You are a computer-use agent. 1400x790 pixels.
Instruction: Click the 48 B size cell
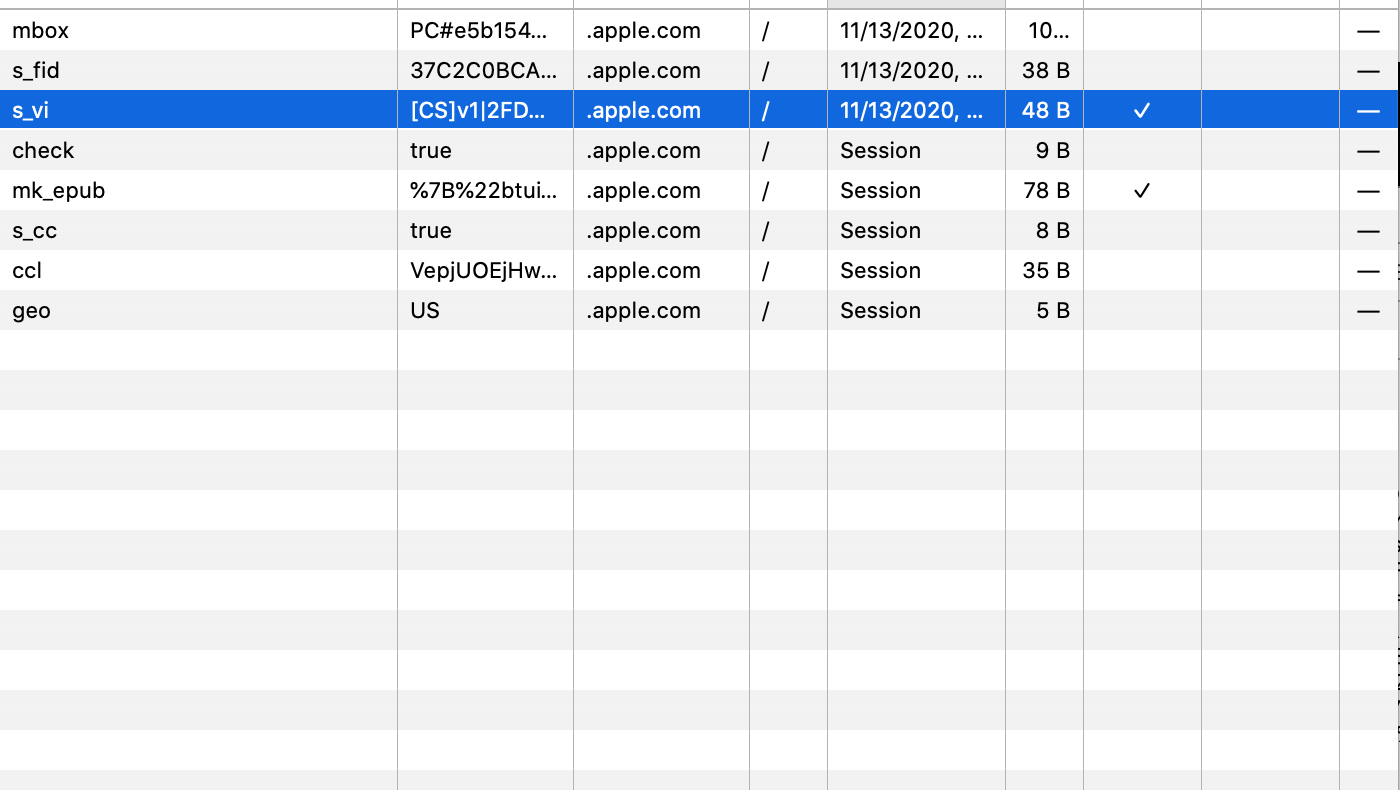[1046, 111]
